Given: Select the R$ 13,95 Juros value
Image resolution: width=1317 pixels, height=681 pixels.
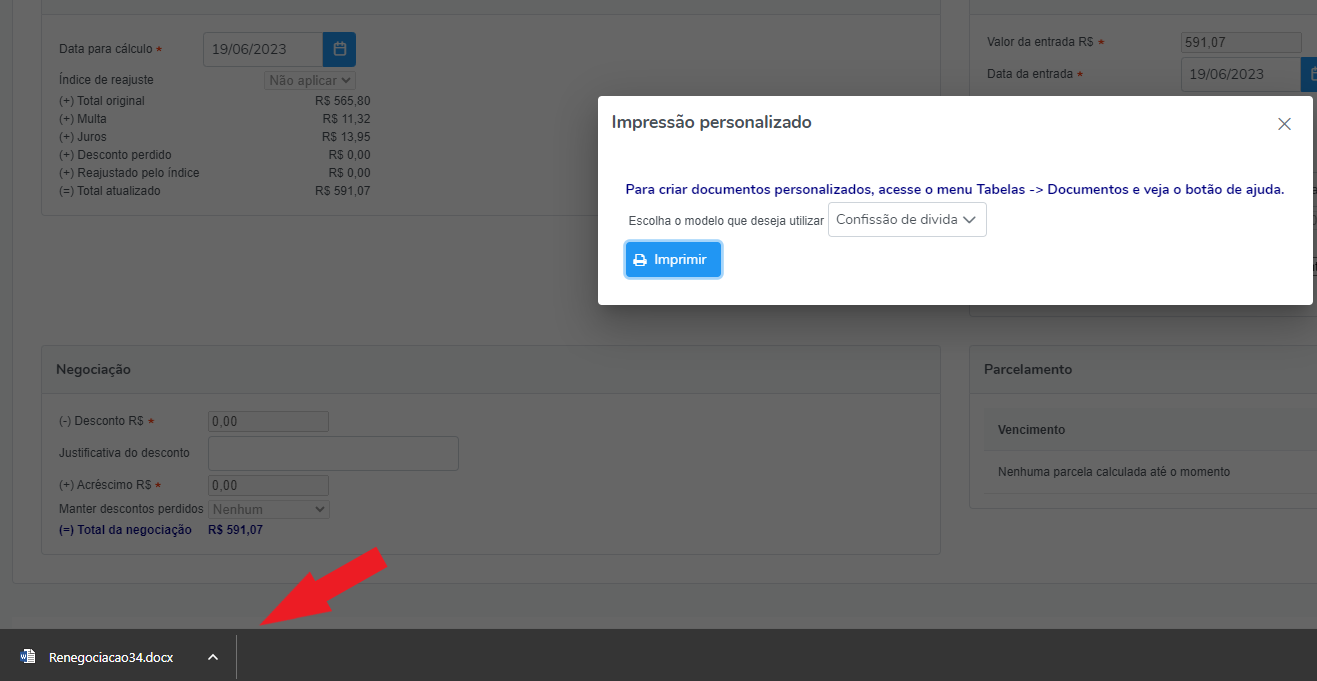Looking at the screenshot, I should tap(346, 137).
